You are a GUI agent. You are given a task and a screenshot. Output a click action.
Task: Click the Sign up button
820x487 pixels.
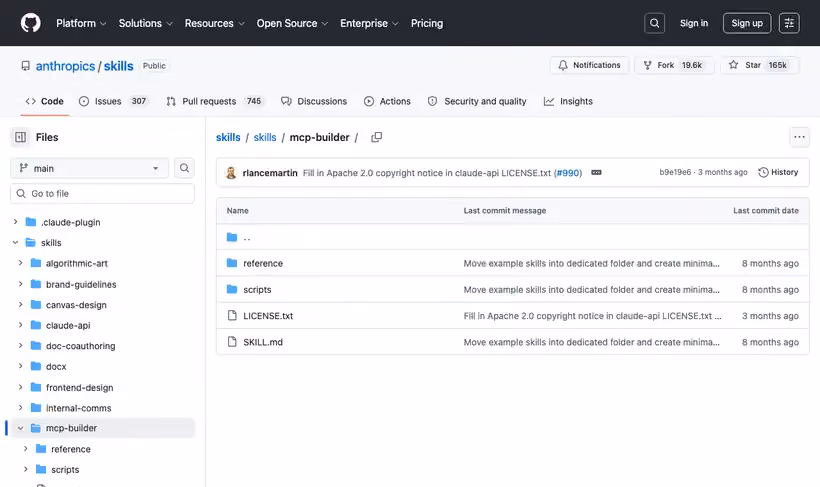(x=747, y=23)
